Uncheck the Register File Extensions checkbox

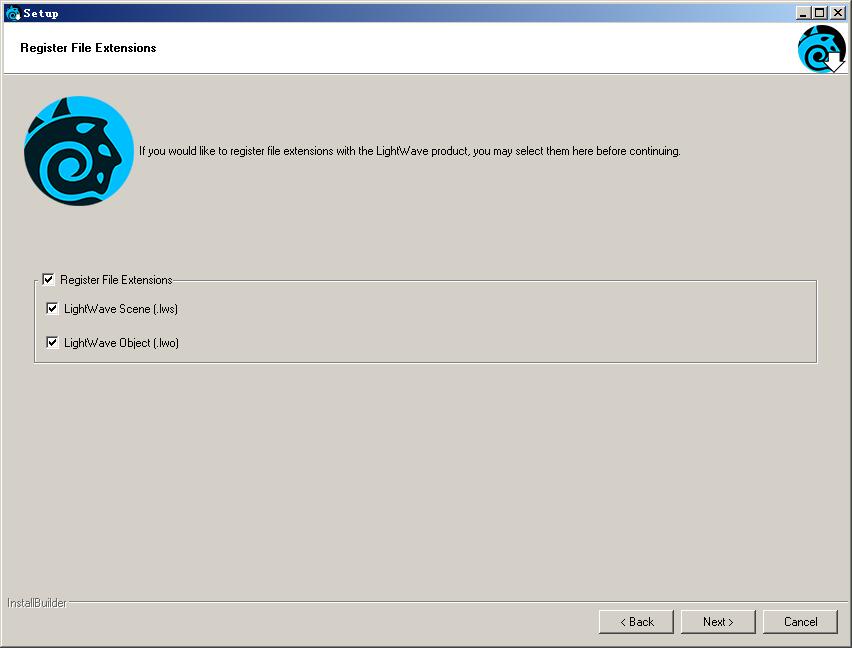coord(48,280)
